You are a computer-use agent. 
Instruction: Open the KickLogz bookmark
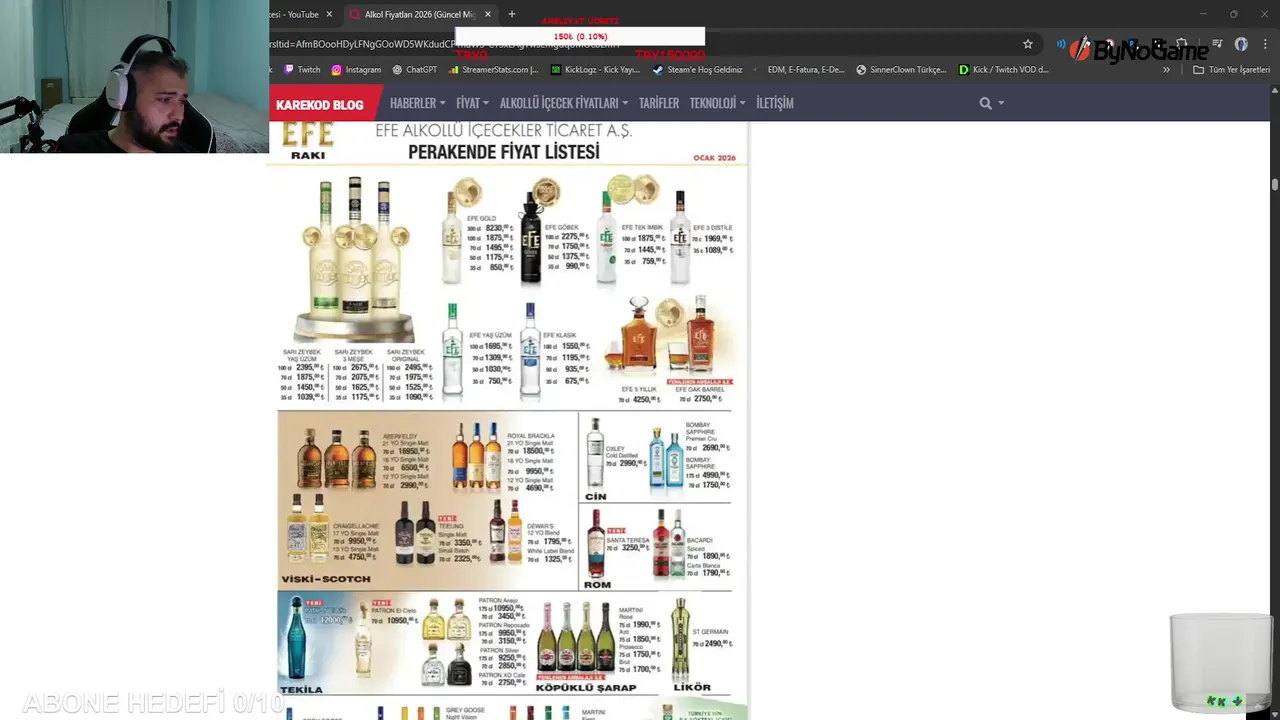pos(595,70)
